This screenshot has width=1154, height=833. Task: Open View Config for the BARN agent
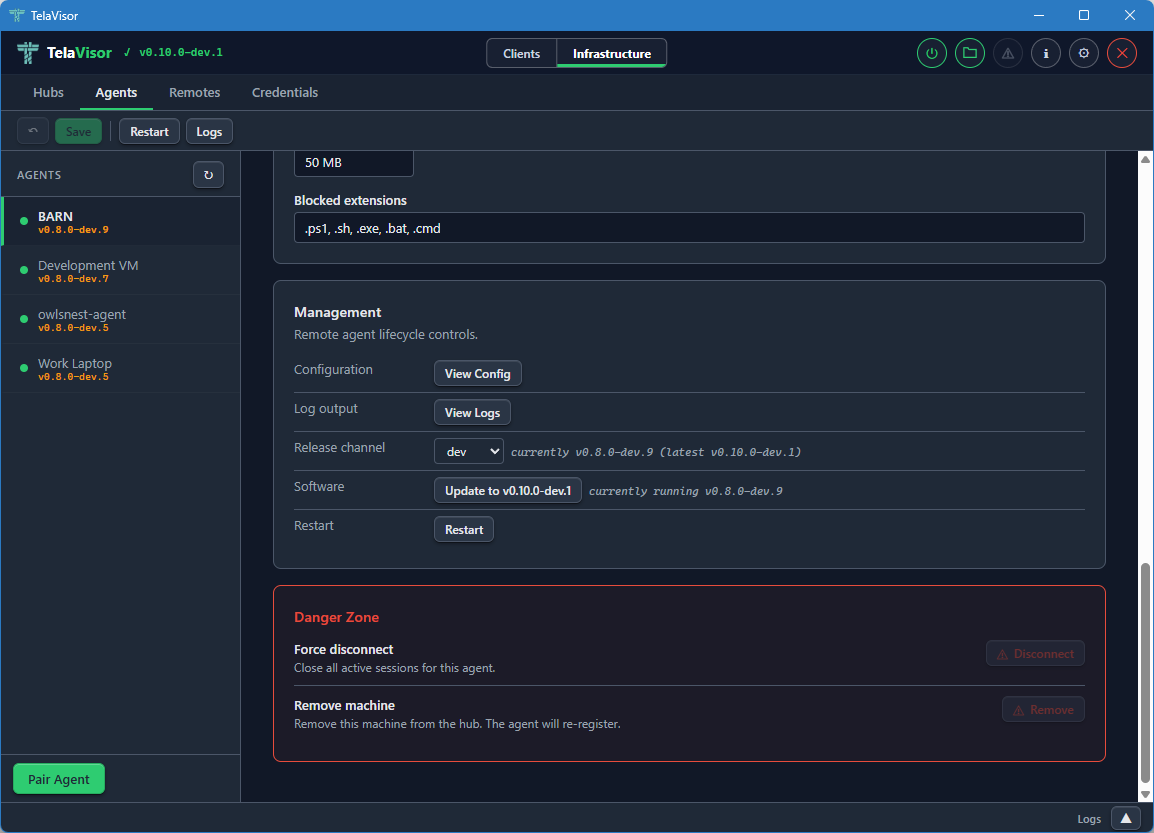[x=477, y=373]
